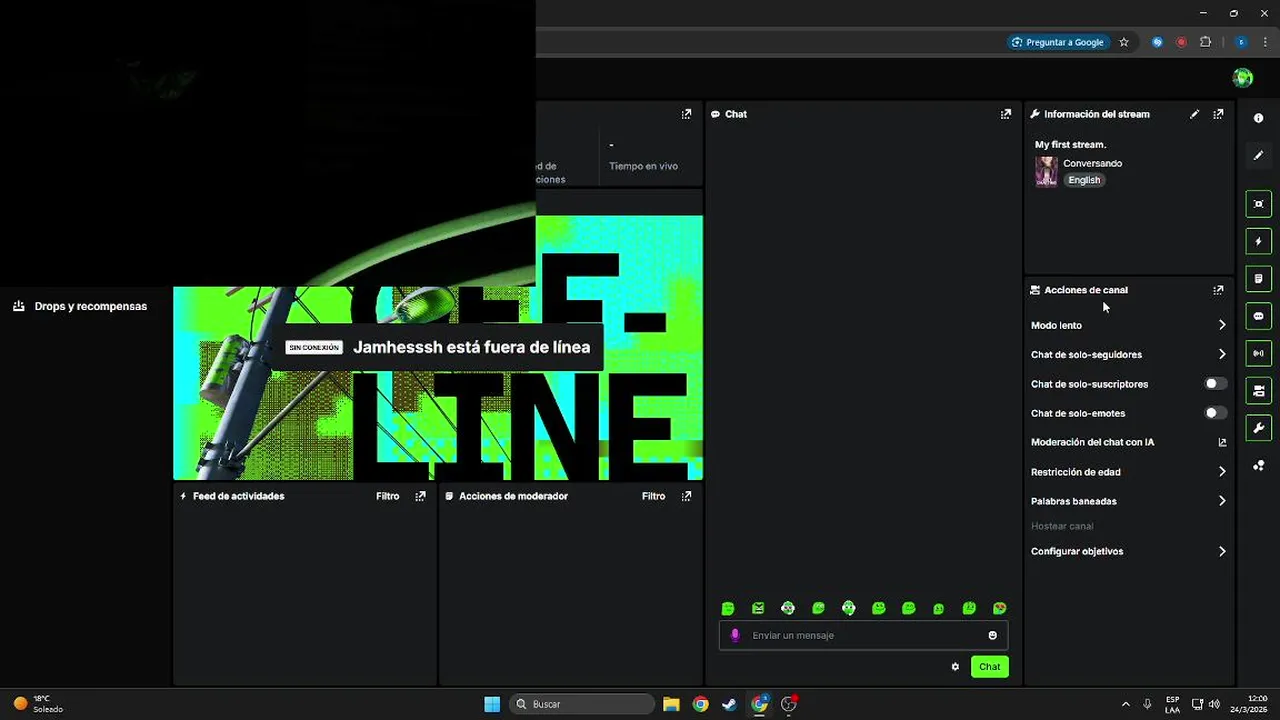Pop out the session stats panel
The image size is (1280, 720).
click(x=686, y=114)
